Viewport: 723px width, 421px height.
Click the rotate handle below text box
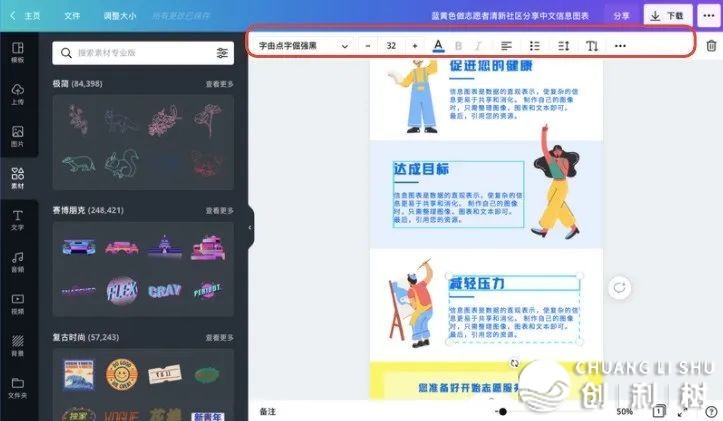(x=514, y=363)
